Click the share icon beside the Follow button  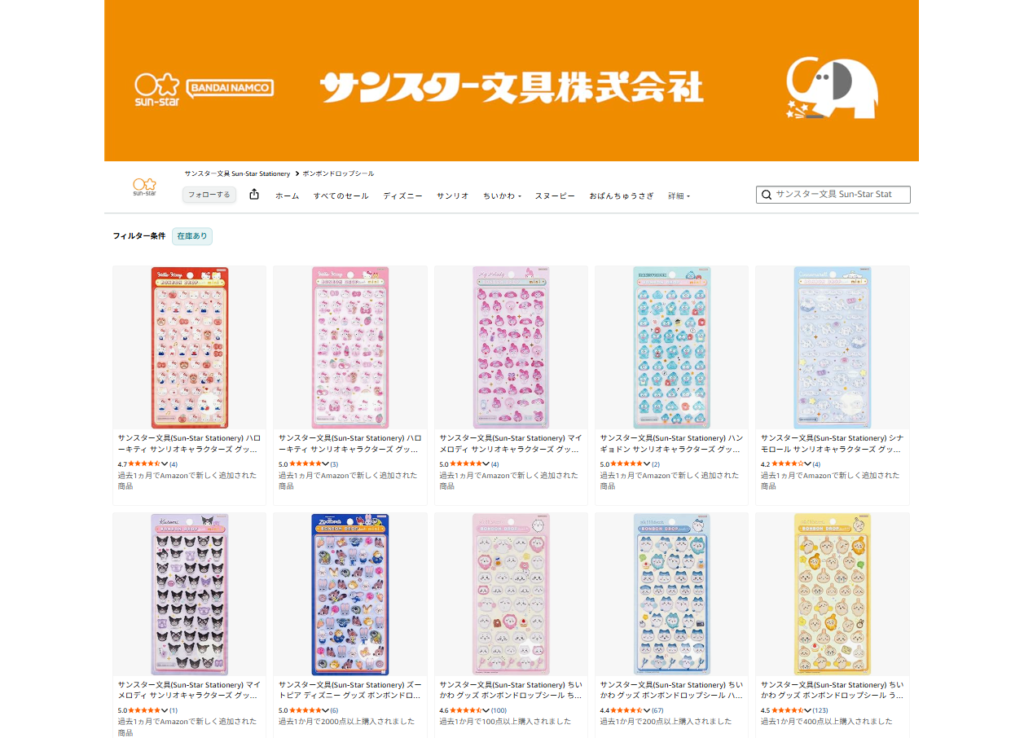(254, 194)
